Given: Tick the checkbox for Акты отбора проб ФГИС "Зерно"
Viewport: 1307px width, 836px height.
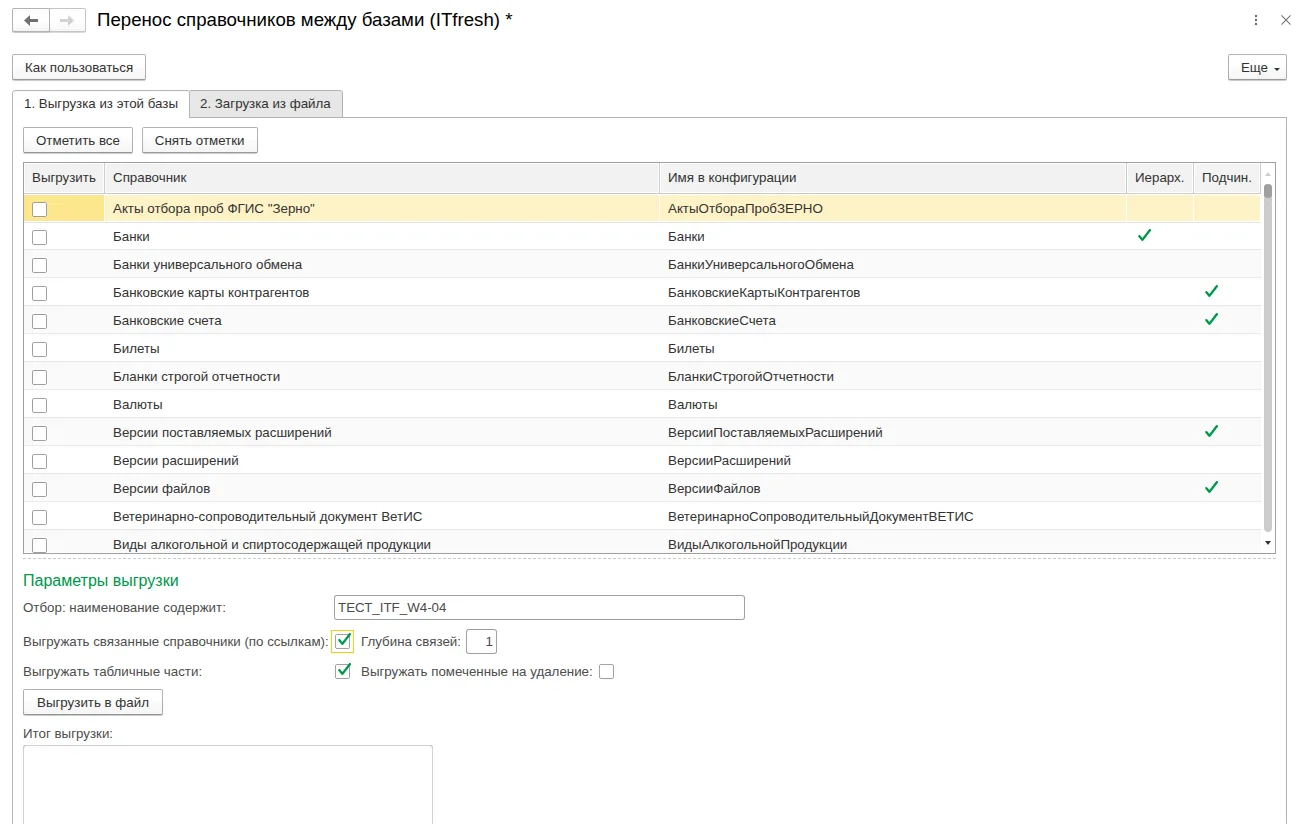Looking at the screenshot, I should pos(39,209).
